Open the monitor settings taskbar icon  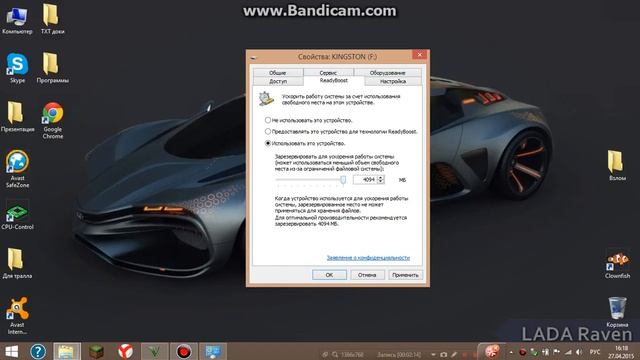pos(213,351)
